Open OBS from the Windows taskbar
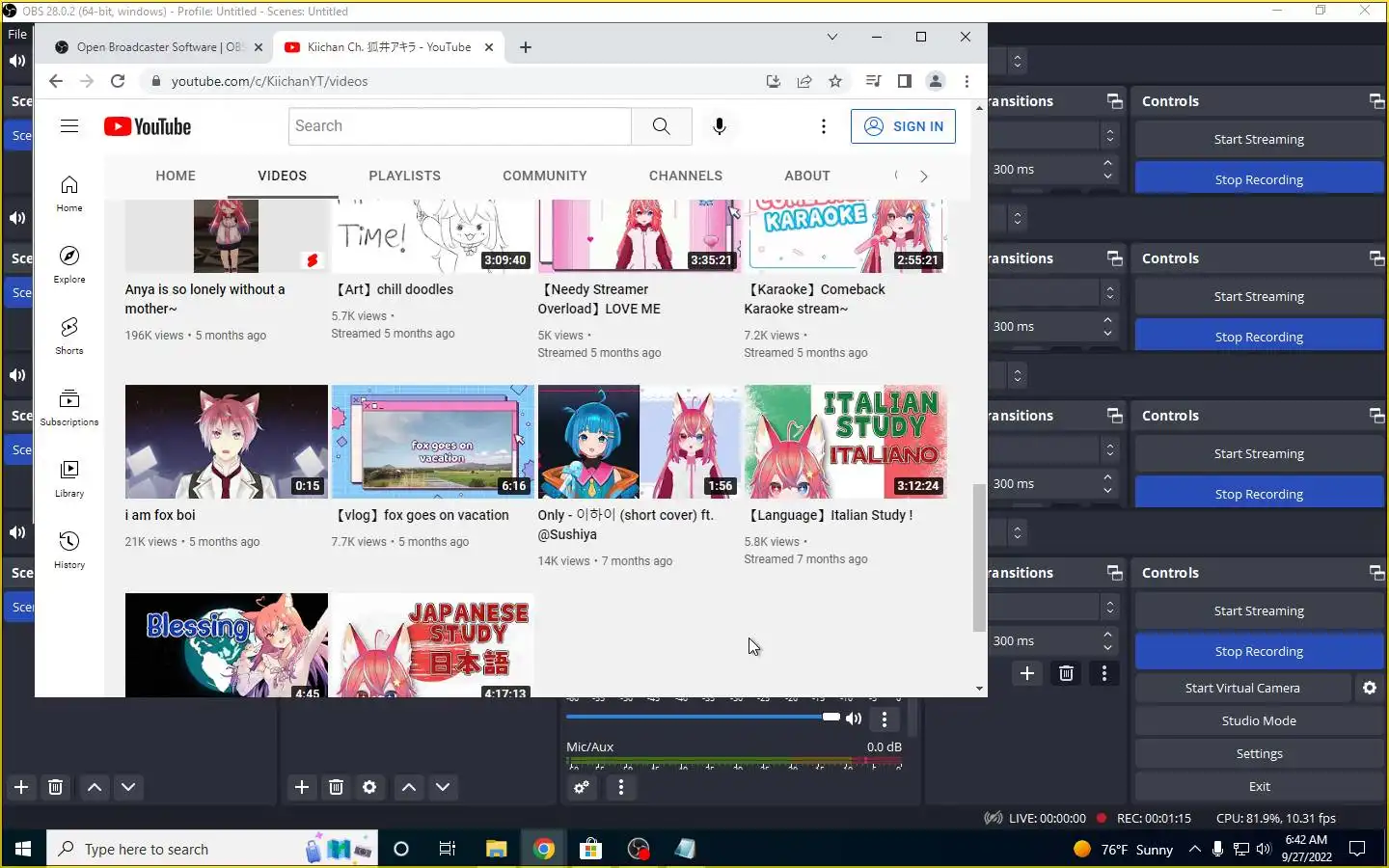This screenshot has width=1389, height=868. coord(639,849)
